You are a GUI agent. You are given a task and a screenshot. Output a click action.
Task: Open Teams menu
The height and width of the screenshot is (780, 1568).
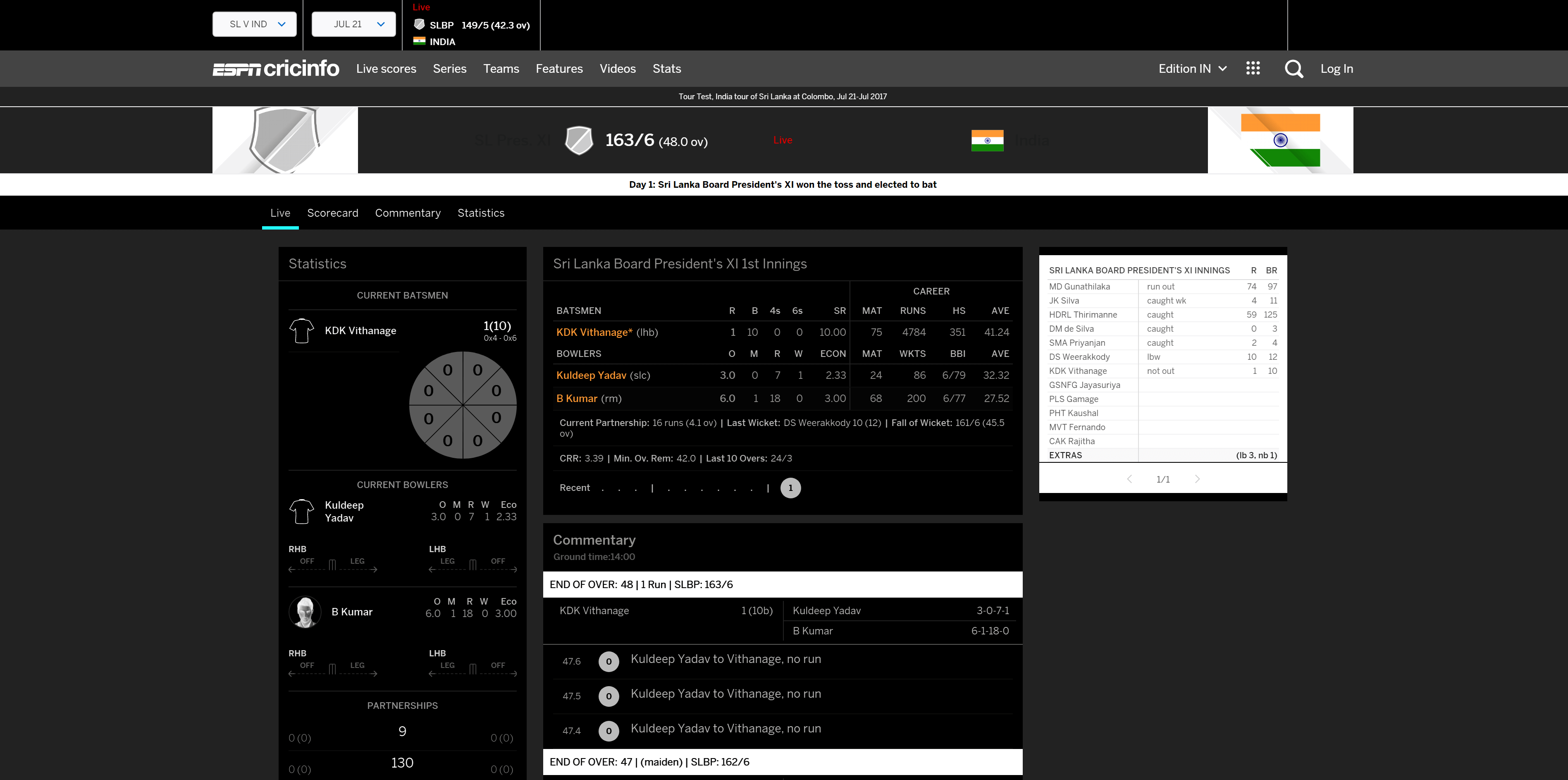pos(501,69)
